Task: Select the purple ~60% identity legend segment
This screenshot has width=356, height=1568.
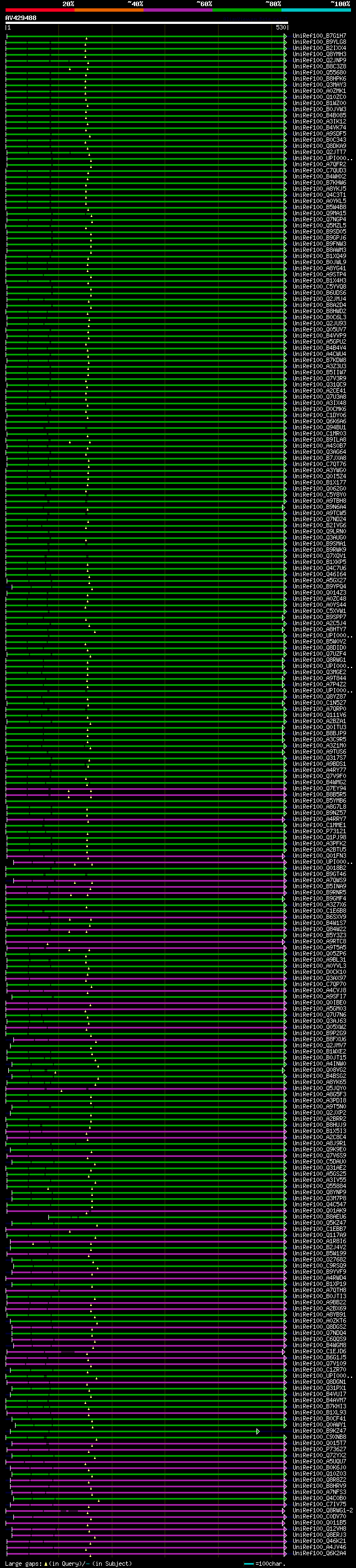Action: [179, 10]
